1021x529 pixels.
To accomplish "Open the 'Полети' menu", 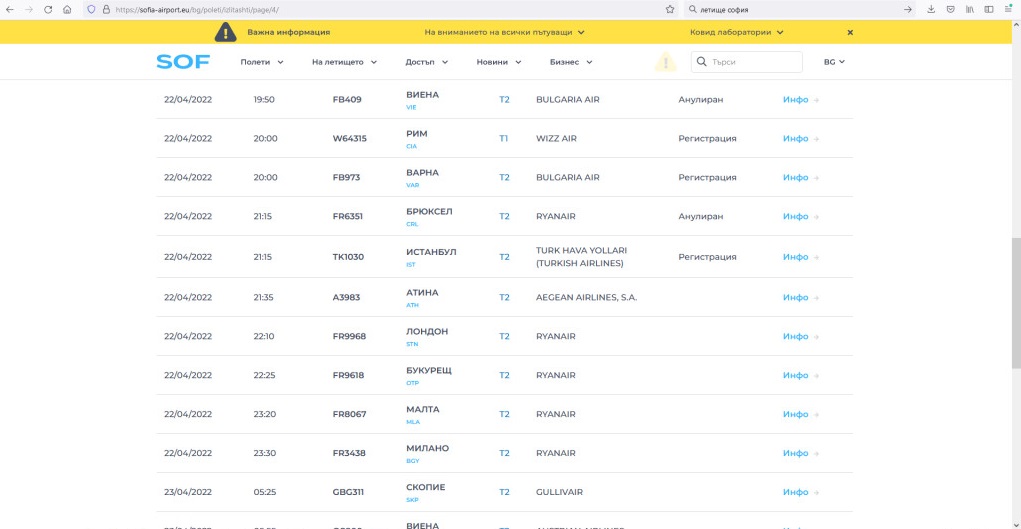I will tap(262, 62).
